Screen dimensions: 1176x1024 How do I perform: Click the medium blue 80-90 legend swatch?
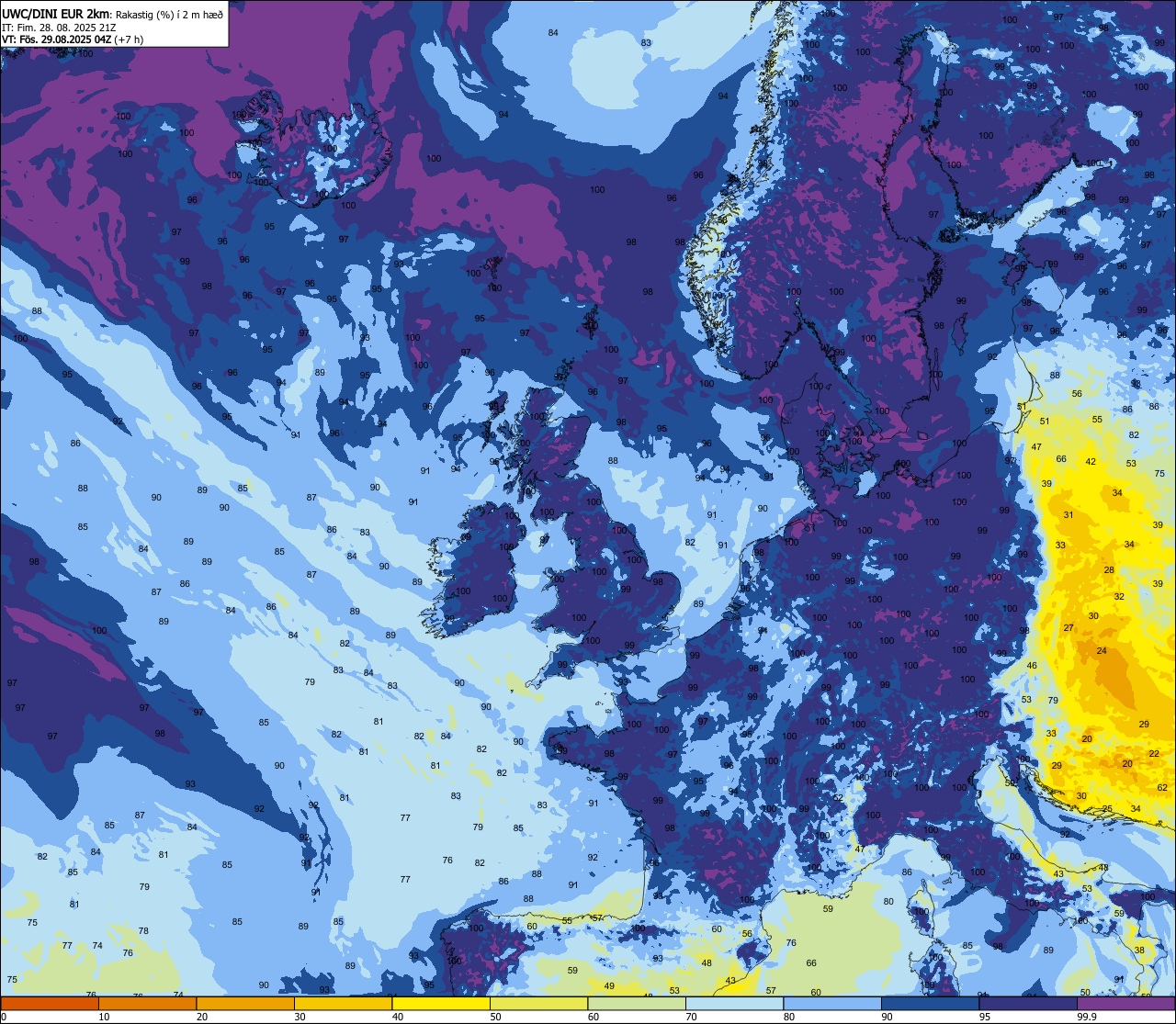[832, 1004]
